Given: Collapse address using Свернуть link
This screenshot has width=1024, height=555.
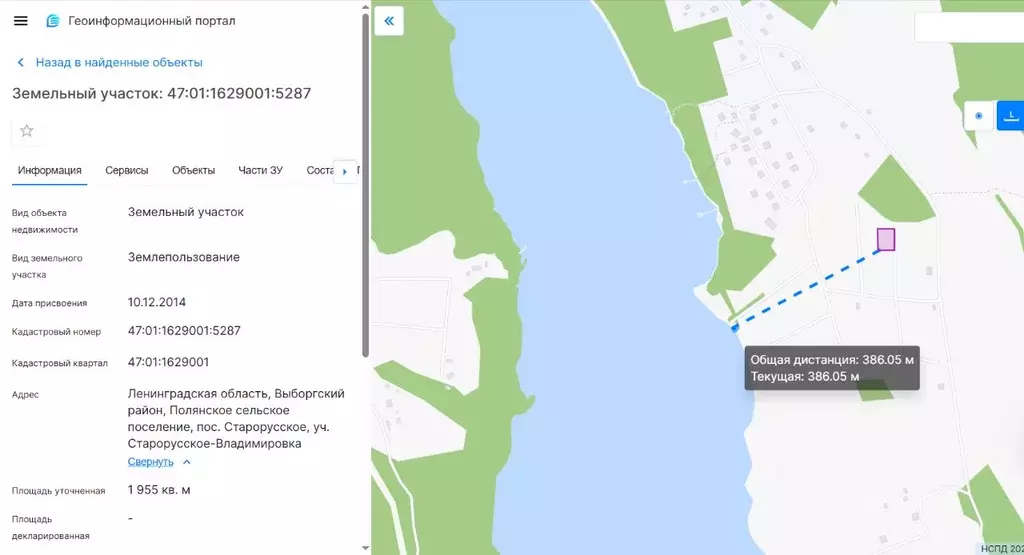Looking at the screenshot, I should tap(150, 462).
